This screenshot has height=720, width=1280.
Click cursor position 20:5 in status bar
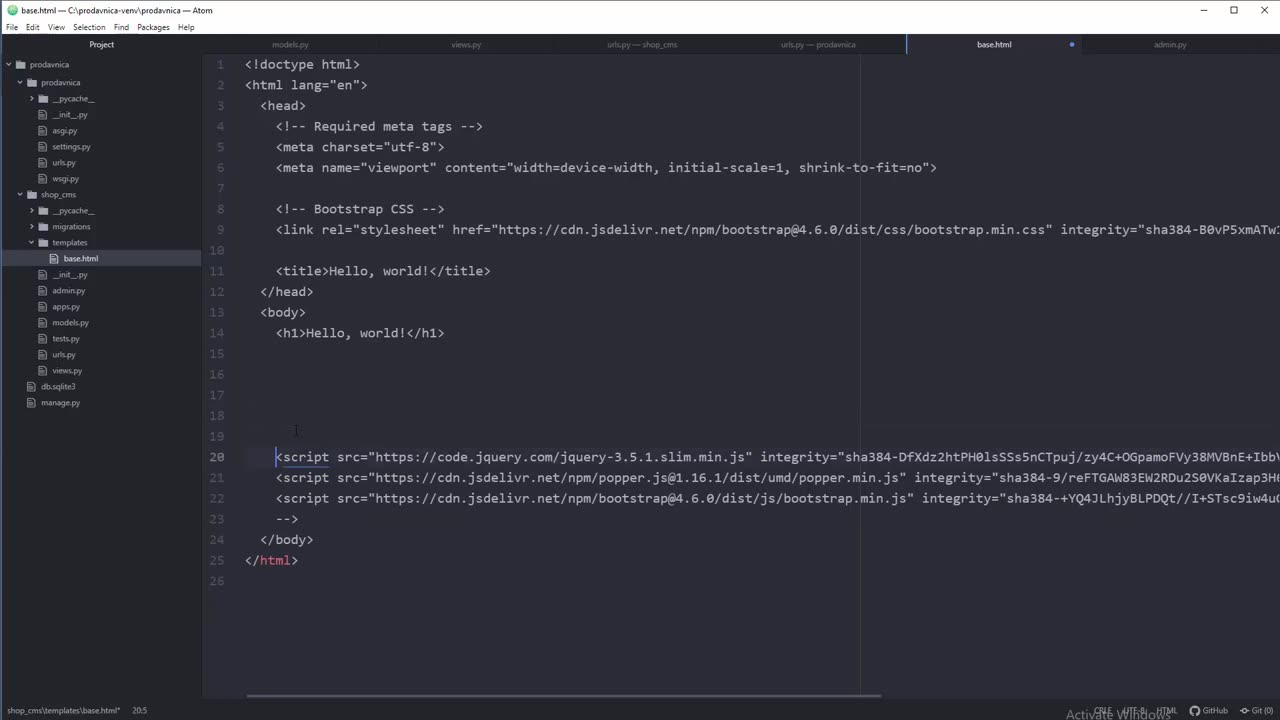[139, 711]
